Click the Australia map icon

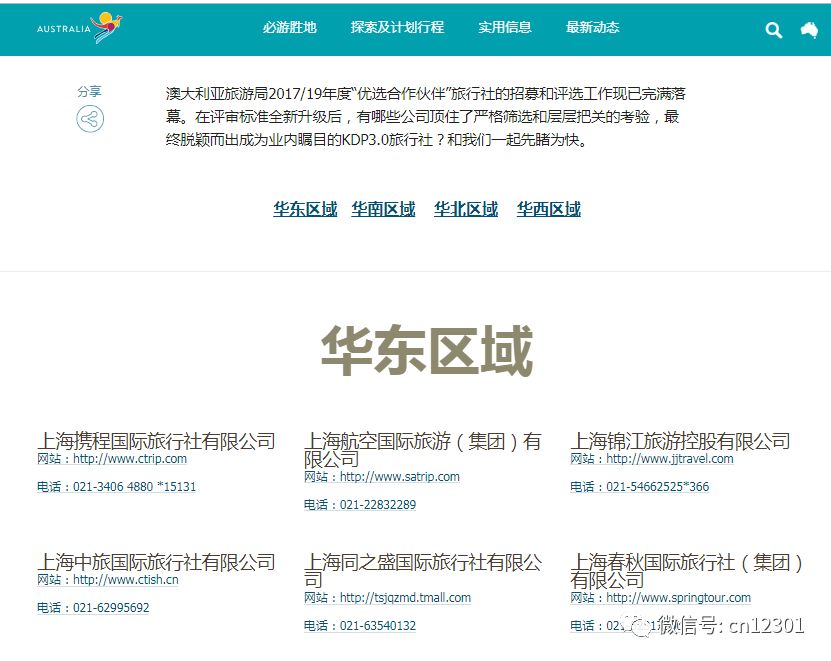809,30
